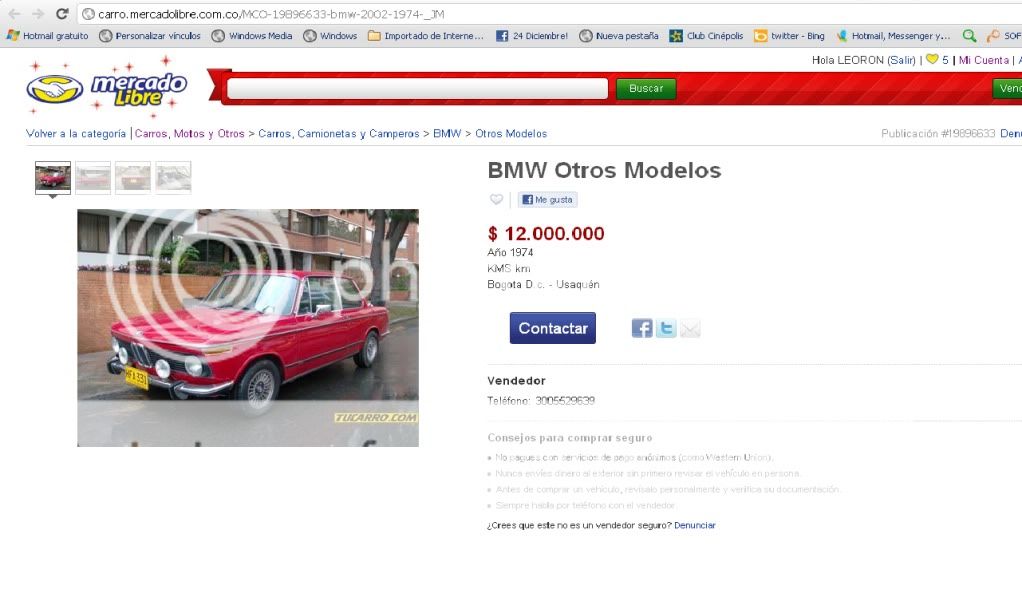This screenshot has width=1022, height=609.
Task: Go to Carros, Camionetas y Camperos breadcrumb
Action: pos(339,134)
